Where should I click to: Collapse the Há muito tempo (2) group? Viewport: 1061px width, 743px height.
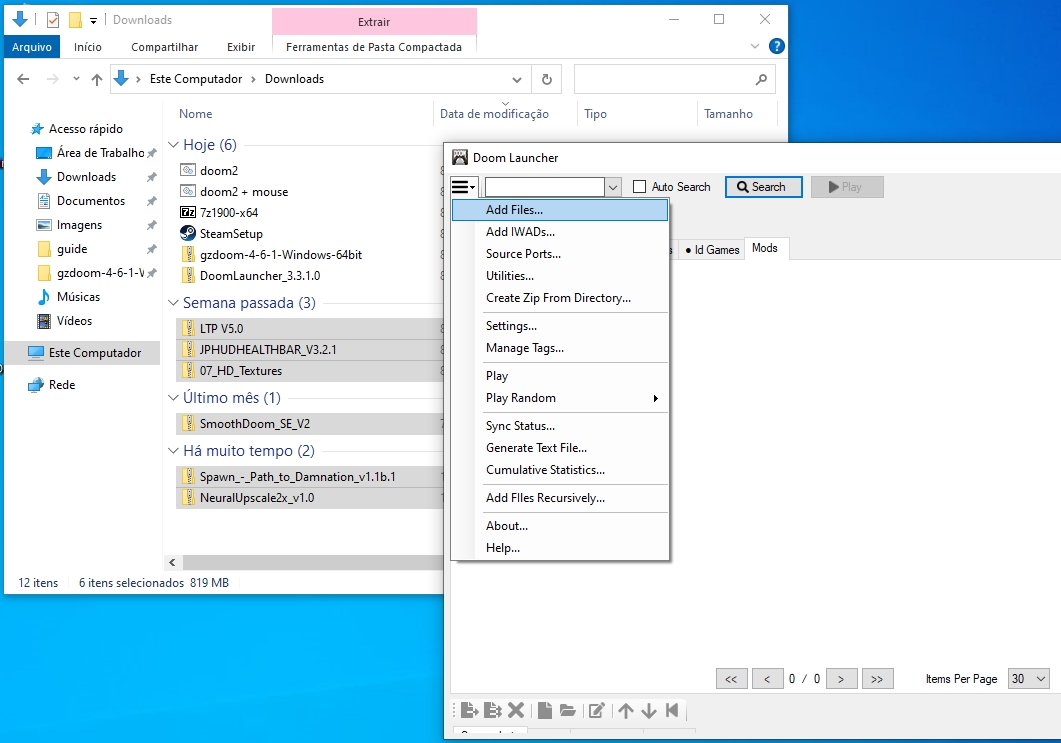coord(173,451)
